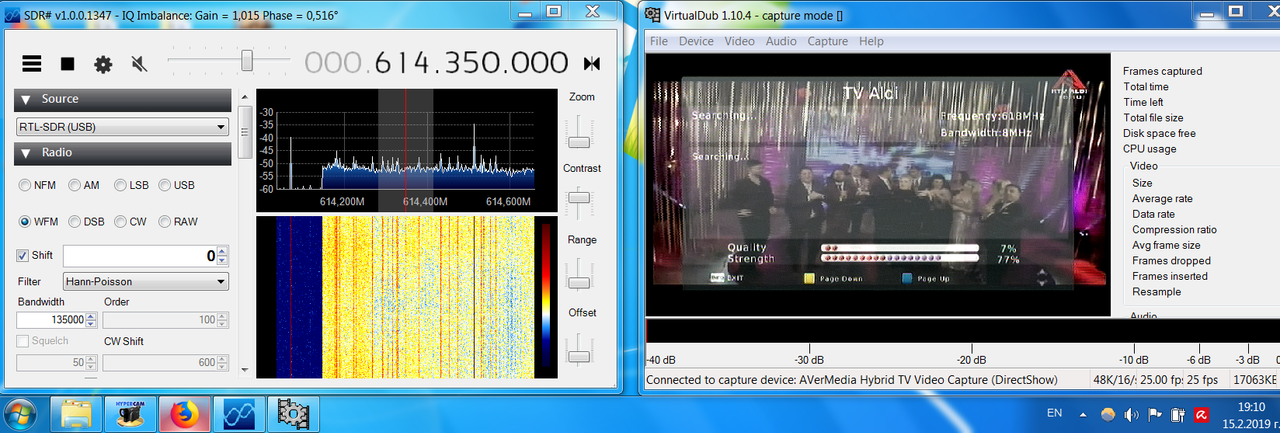The image size is (1280, 433).
Task: Stop the SDR# radio with the stop button
Action: [67, 64]
